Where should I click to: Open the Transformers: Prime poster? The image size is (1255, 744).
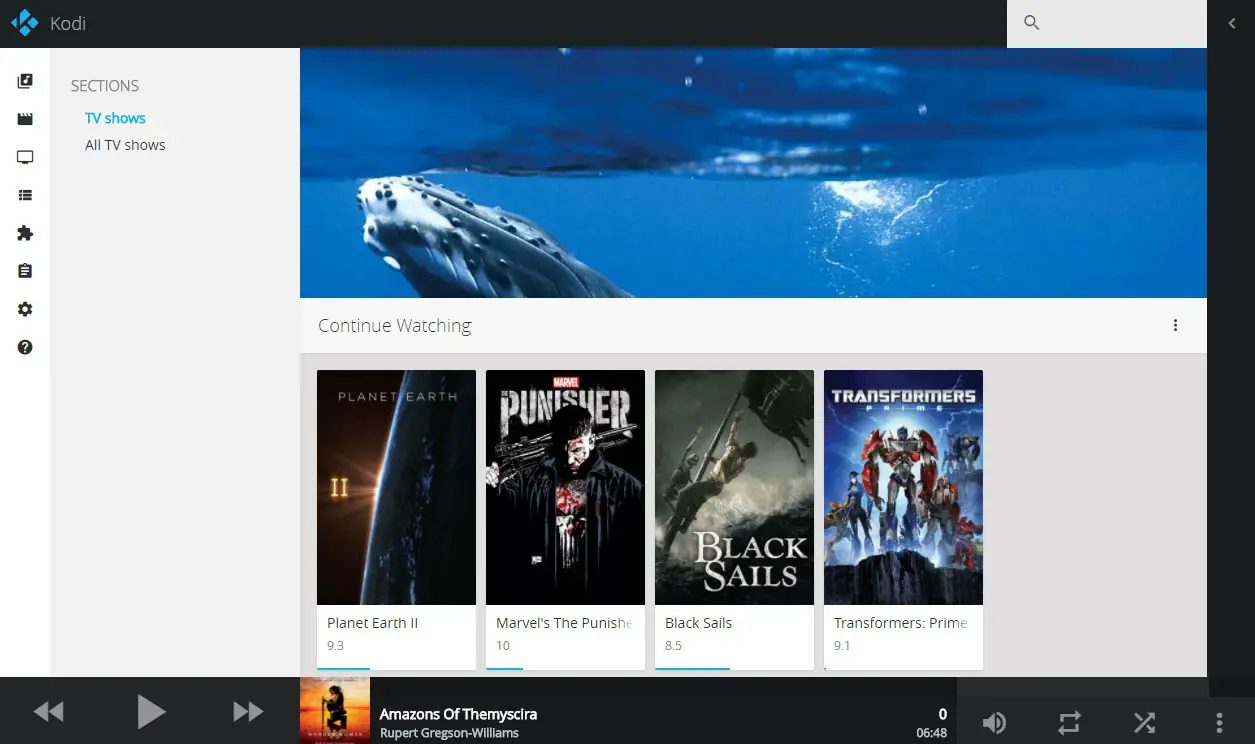903,487
